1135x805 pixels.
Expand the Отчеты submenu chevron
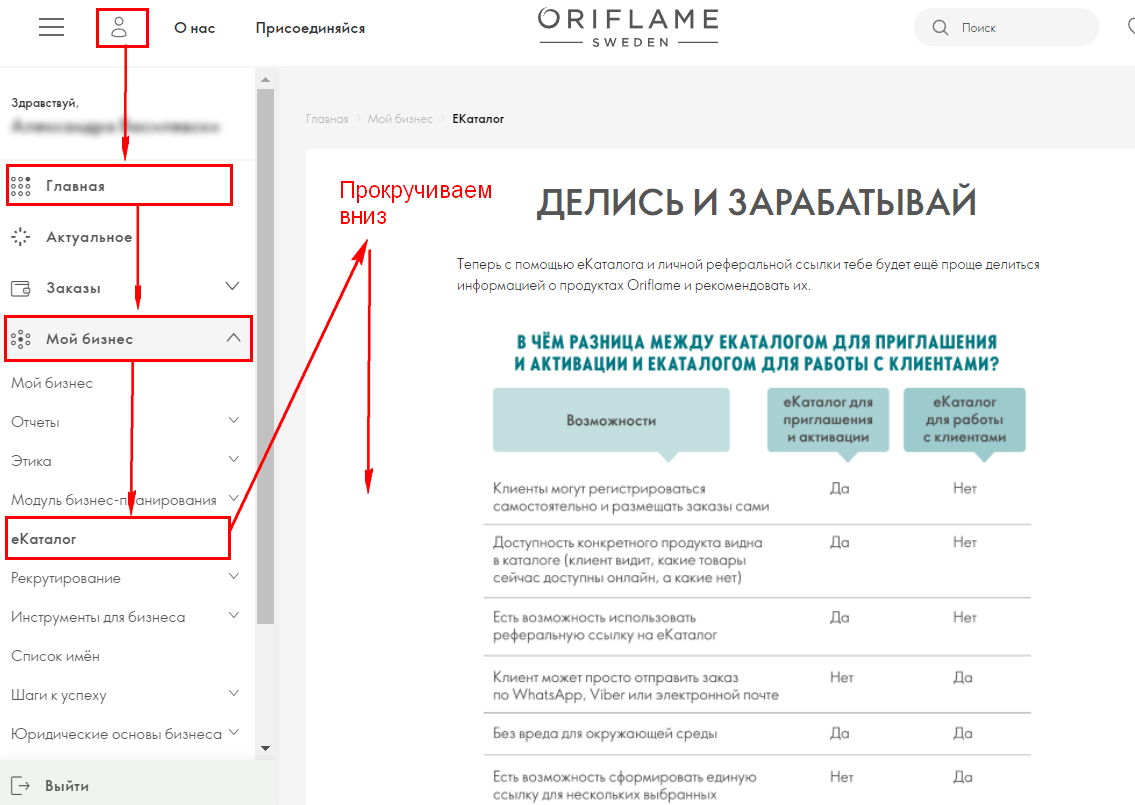click(234, 420)
